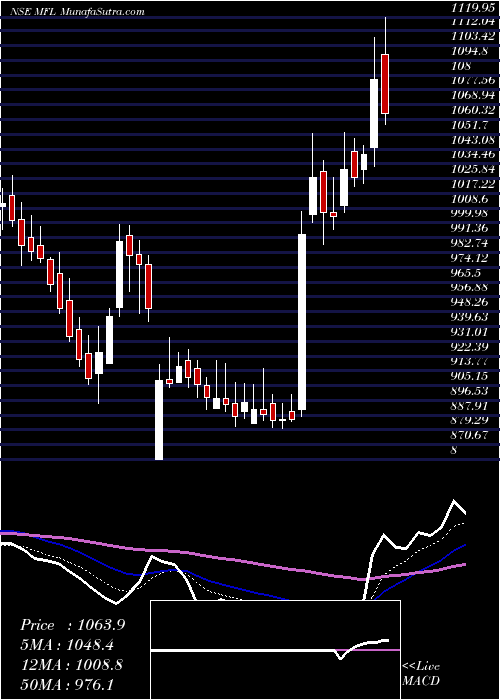Select the 1034.46 price axis label
Image resolution: width=500 pixels, height=700 pixels.
[x=473, y=154]
